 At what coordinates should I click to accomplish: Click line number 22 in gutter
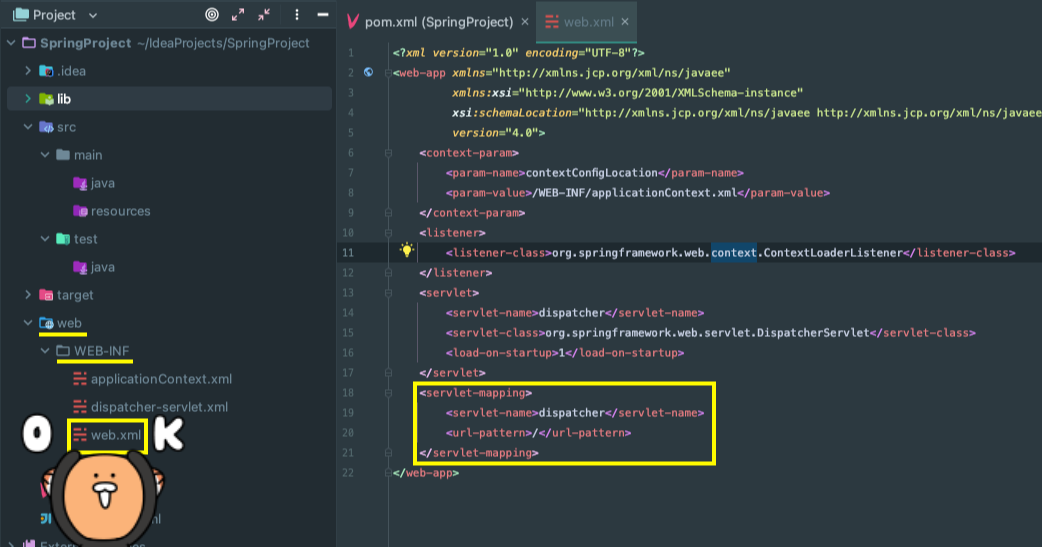(348, 473)
